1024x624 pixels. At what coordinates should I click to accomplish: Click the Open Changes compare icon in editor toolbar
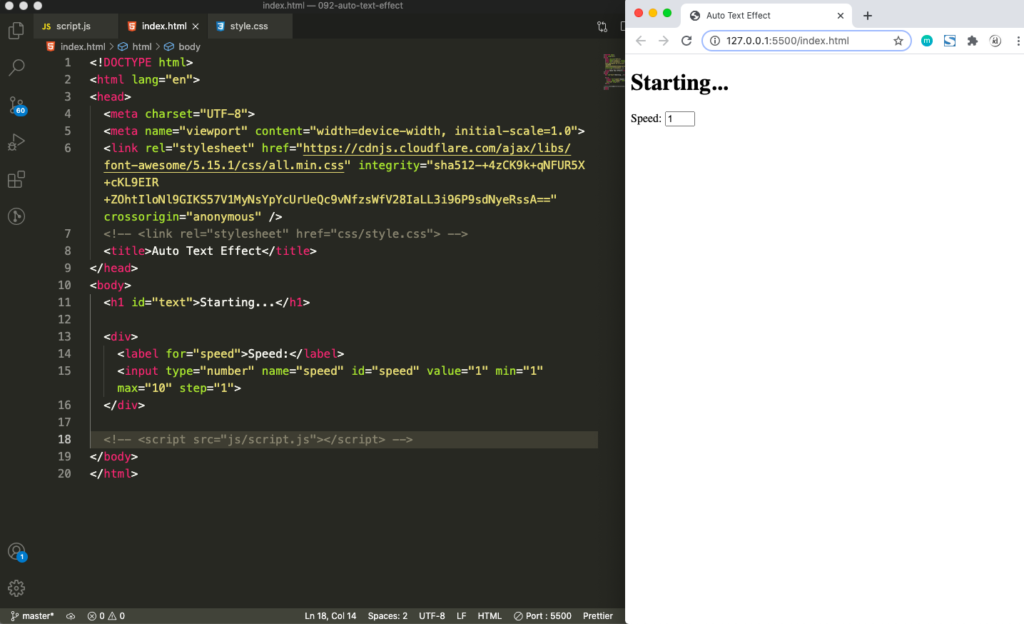point(602,27)
